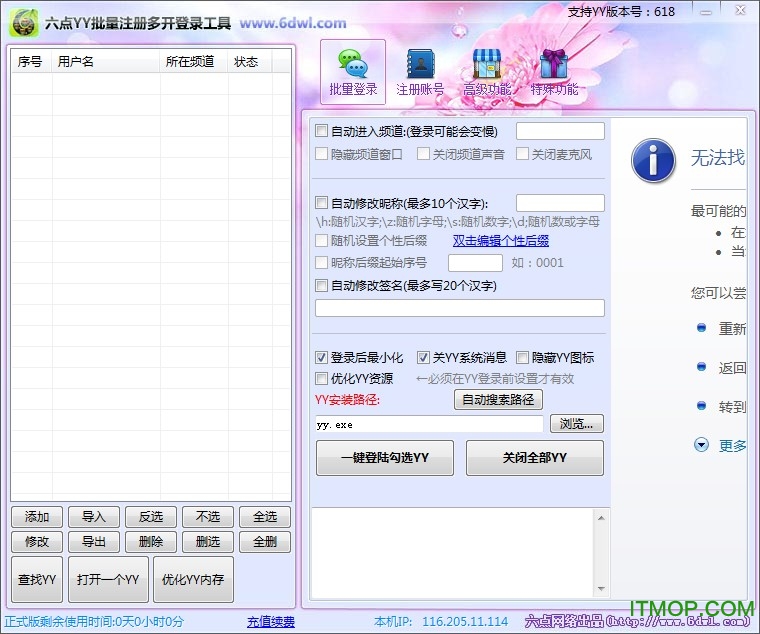The height and width of the screenshot is (634, 760).
Task: Minimize the window using the title bar button
Action: (x=706, y=11)
